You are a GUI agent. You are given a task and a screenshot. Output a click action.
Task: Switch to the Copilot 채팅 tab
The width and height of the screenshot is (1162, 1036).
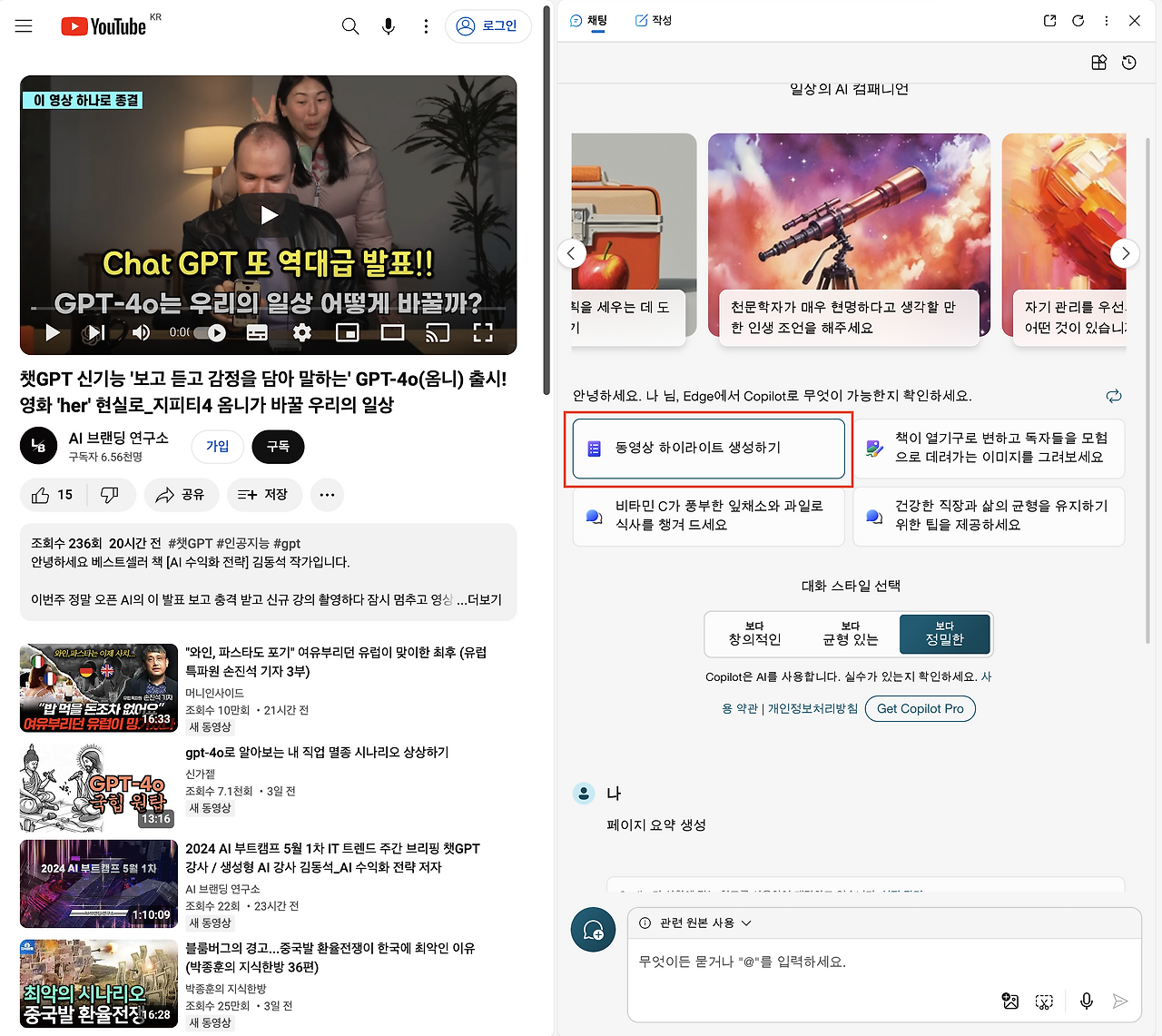[589, 21]
